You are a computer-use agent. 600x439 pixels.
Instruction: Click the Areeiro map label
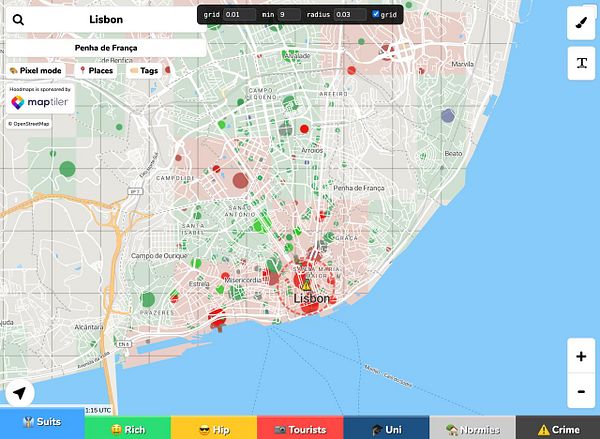pos(333,94)
